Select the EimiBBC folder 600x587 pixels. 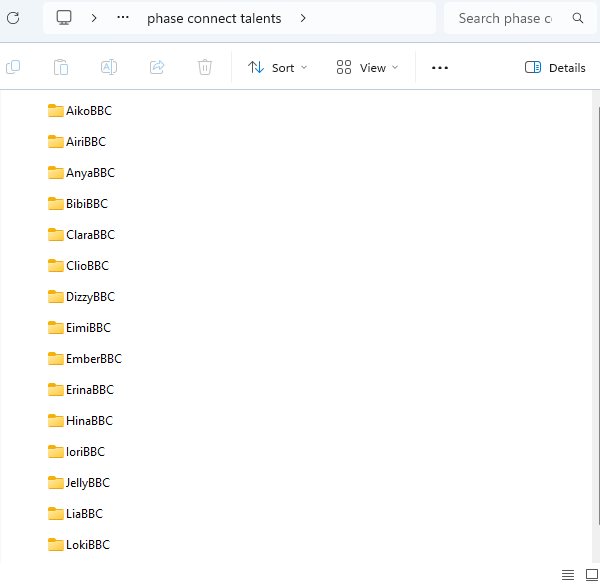tap(79, 328)
